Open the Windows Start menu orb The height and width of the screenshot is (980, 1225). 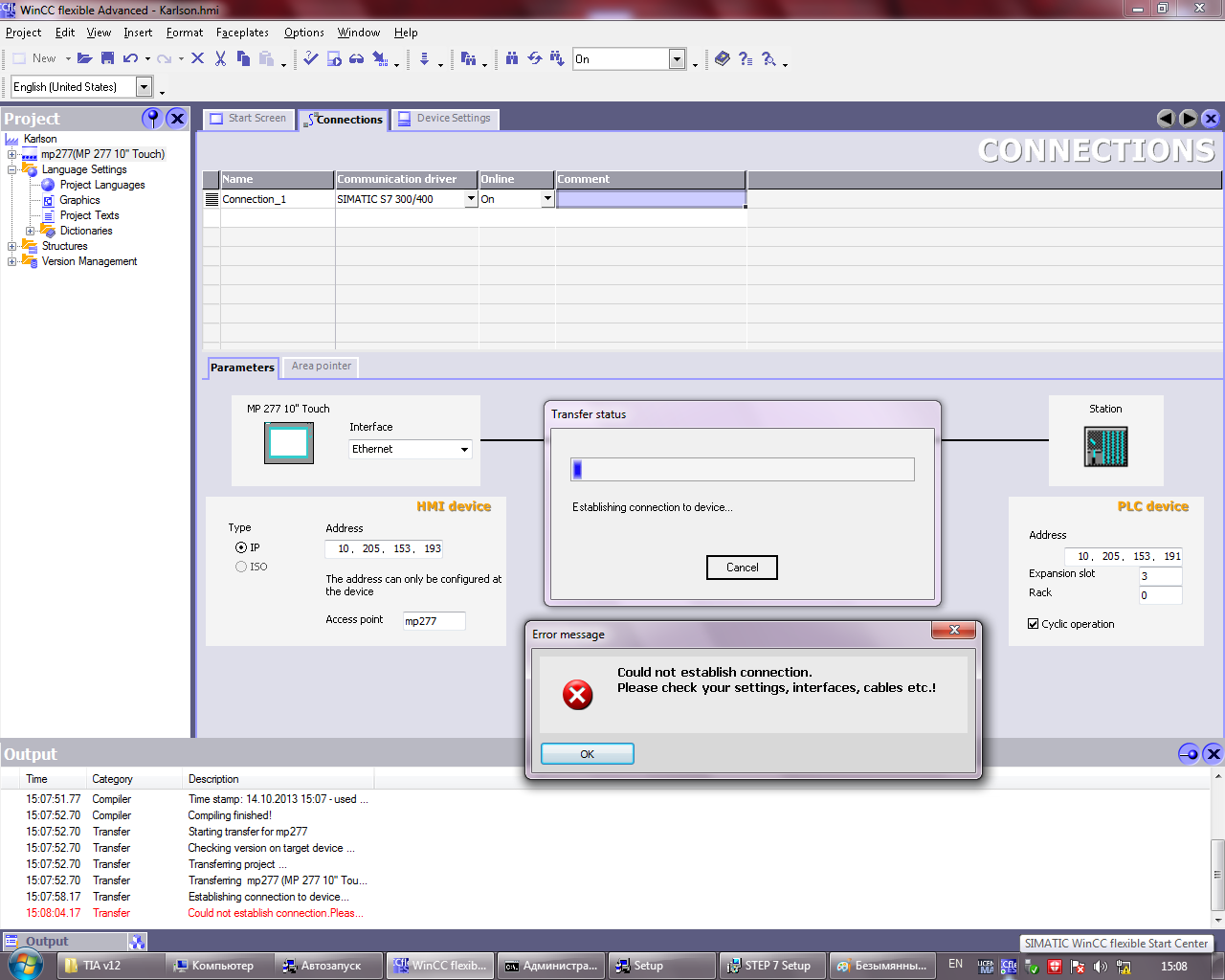click(x=25, y=965)
